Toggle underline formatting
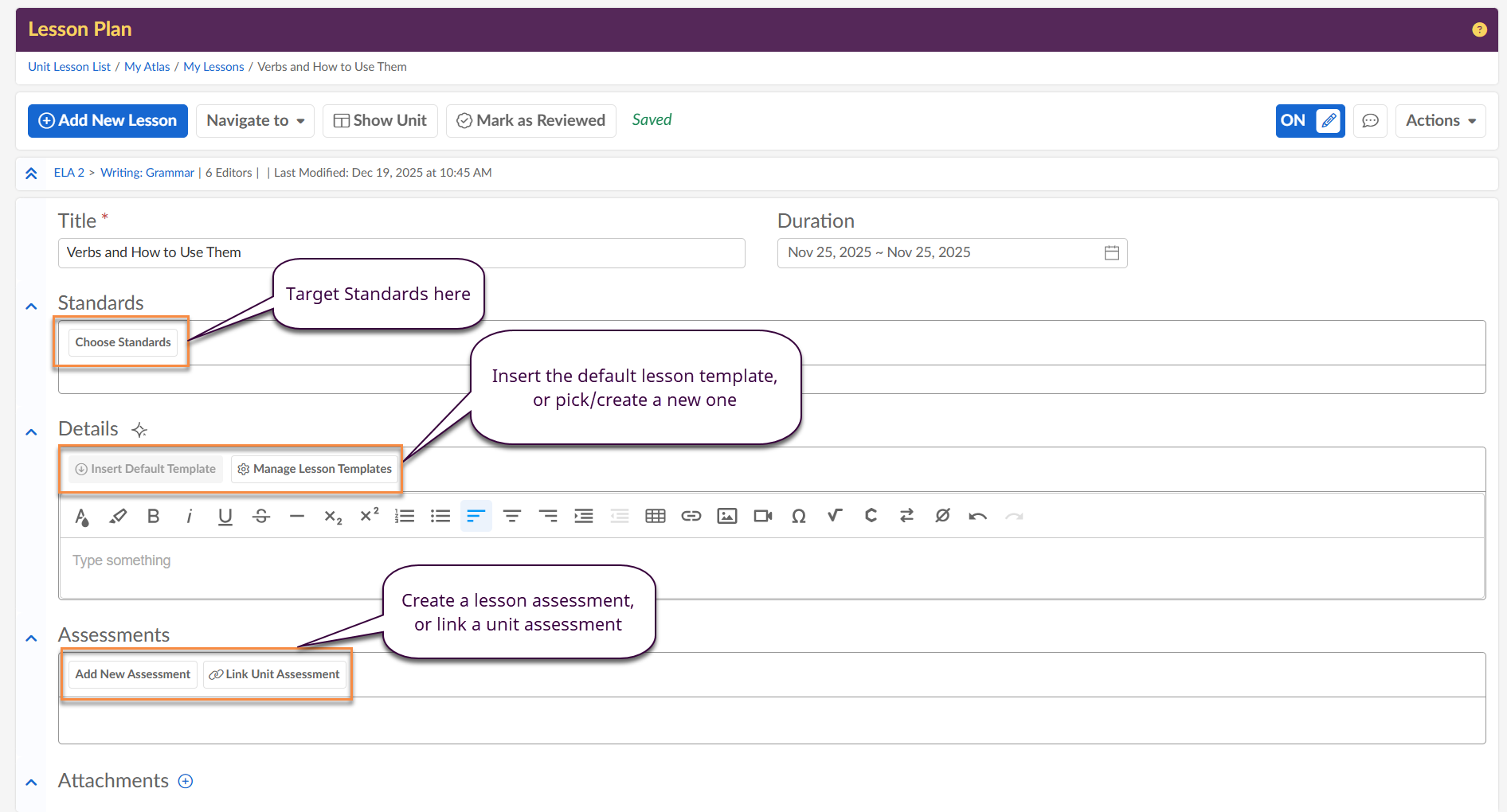 (225, 517)
